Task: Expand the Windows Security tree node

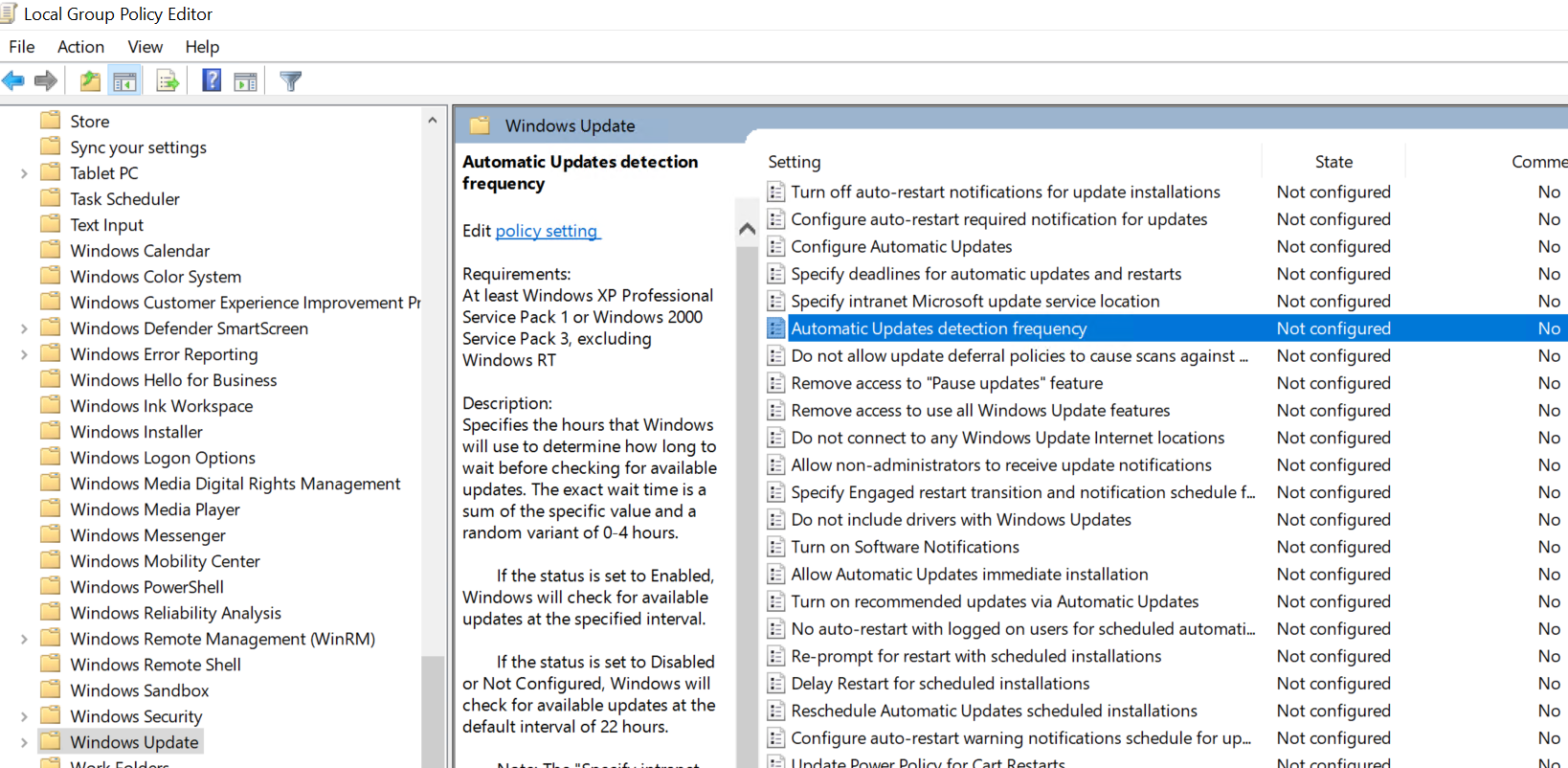Action: tap(24, 716)
